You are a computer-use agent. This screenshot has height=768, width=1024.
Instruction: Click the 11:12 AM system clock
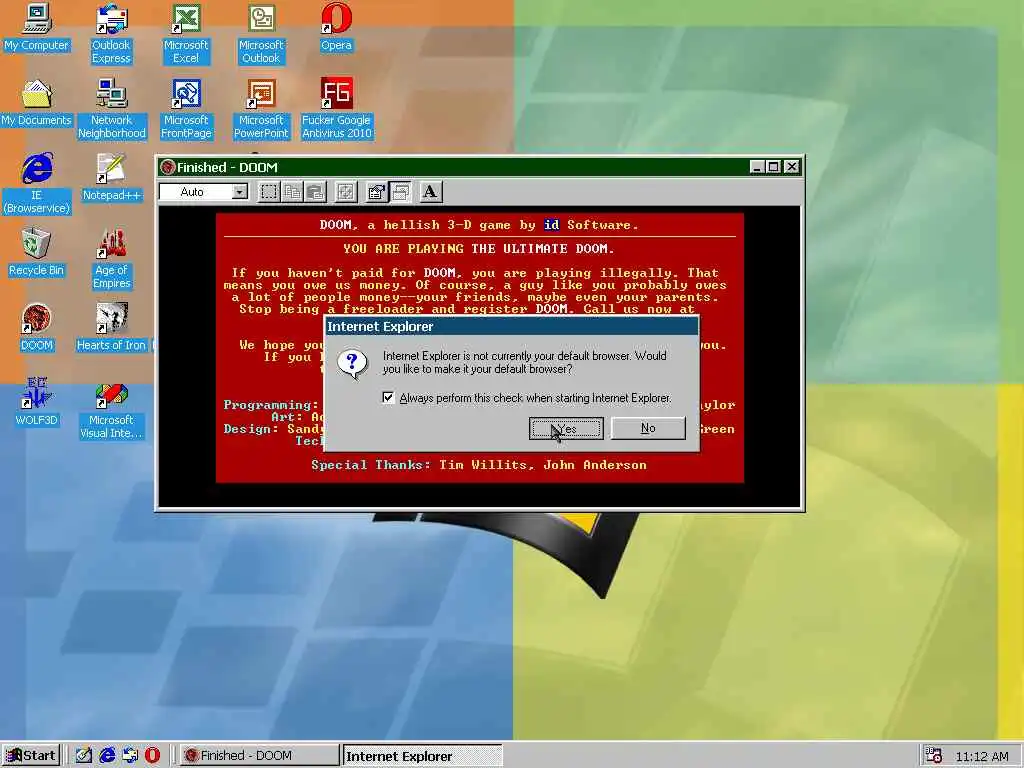tap(982, 756)
